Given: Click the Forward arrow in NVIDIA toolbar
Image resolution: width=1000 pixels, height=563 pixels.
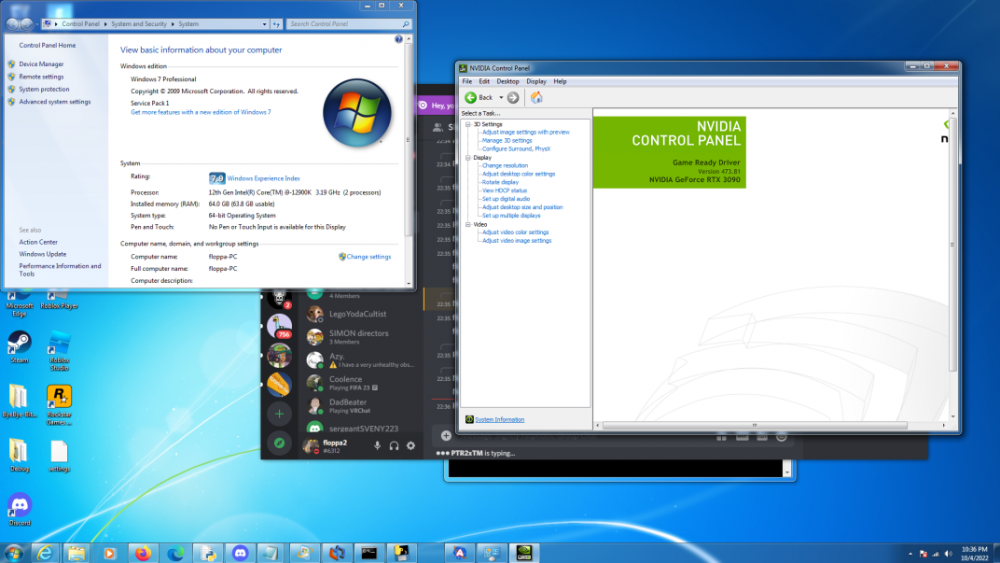Looking at the screenshot, I should point(513,97).
